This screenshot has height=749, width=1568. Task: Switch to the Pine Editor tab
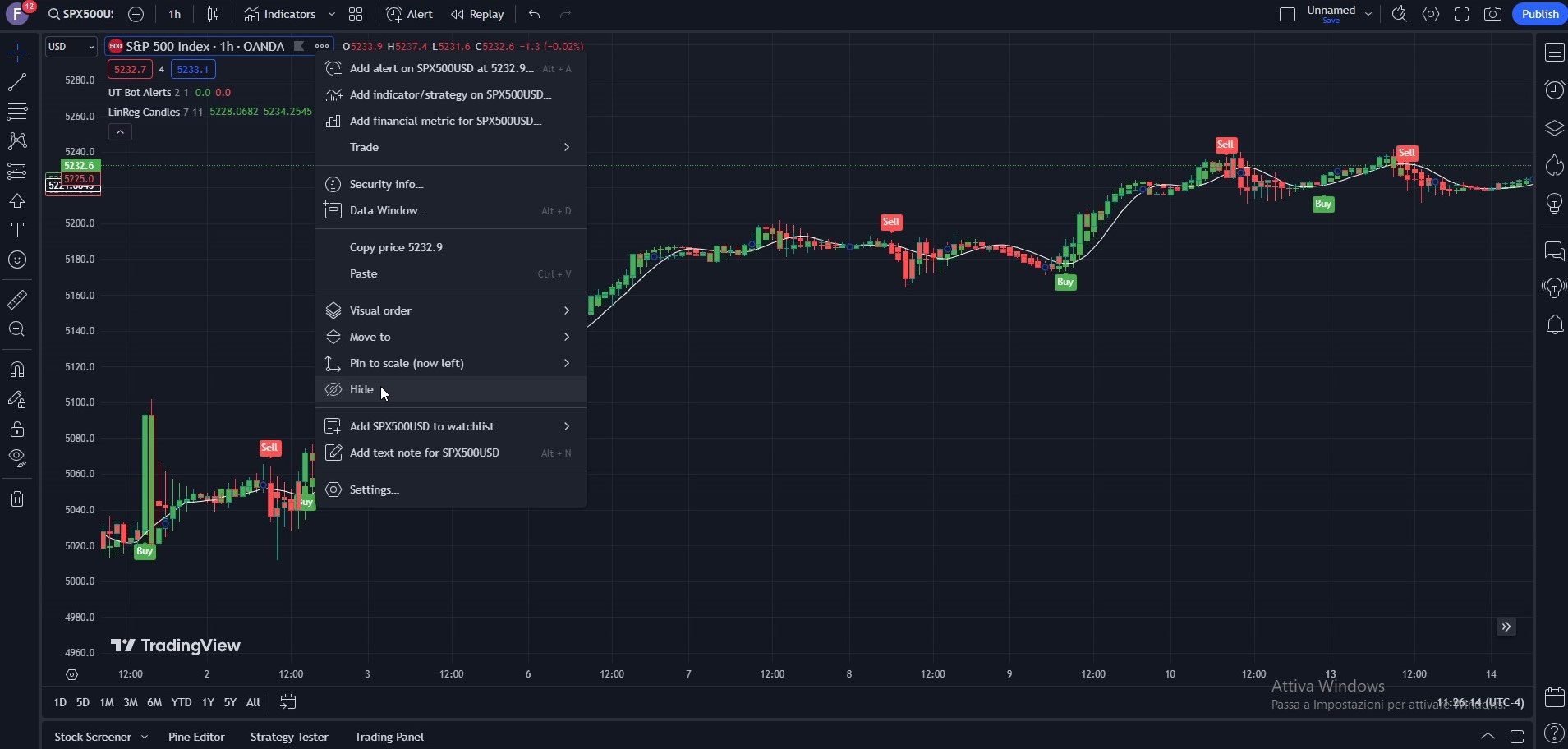(196, 737)
